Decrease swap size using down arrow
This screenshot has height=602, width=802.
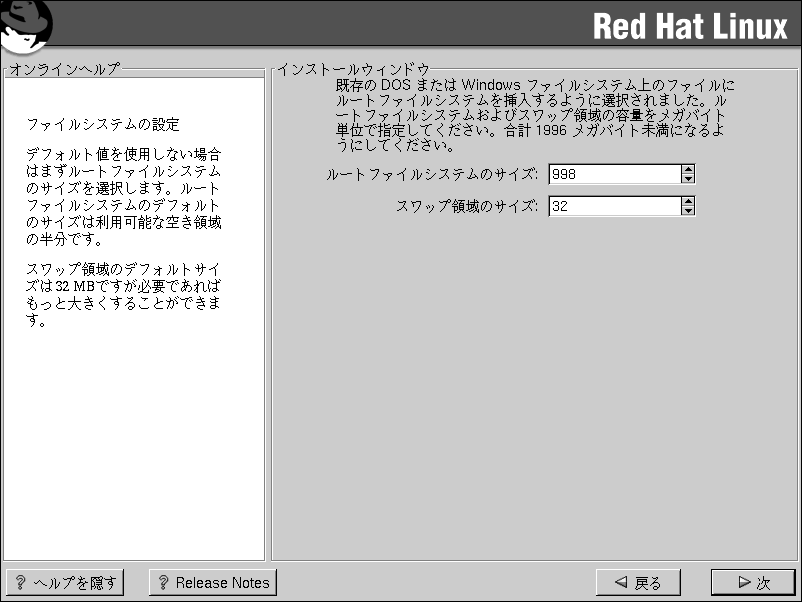(688, 211)
